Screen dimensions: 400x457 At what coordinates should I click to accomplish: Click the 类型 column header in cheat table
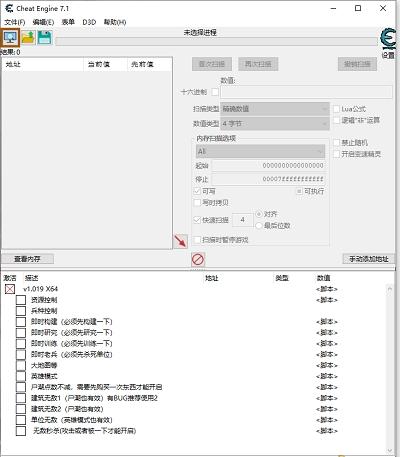pos(282,278)
